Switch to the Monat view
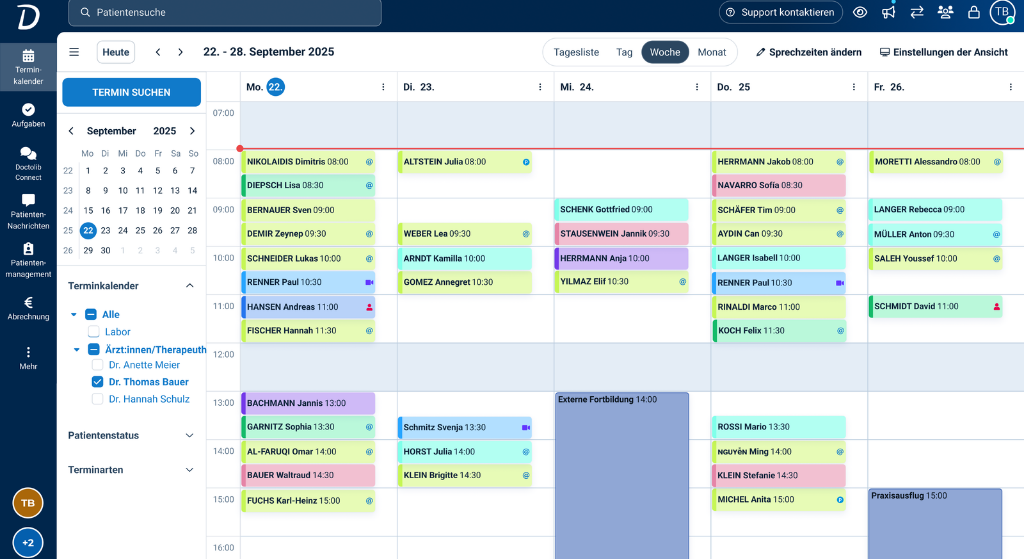The width and height of the screenshot is (1024, 559). pos(712,52)
